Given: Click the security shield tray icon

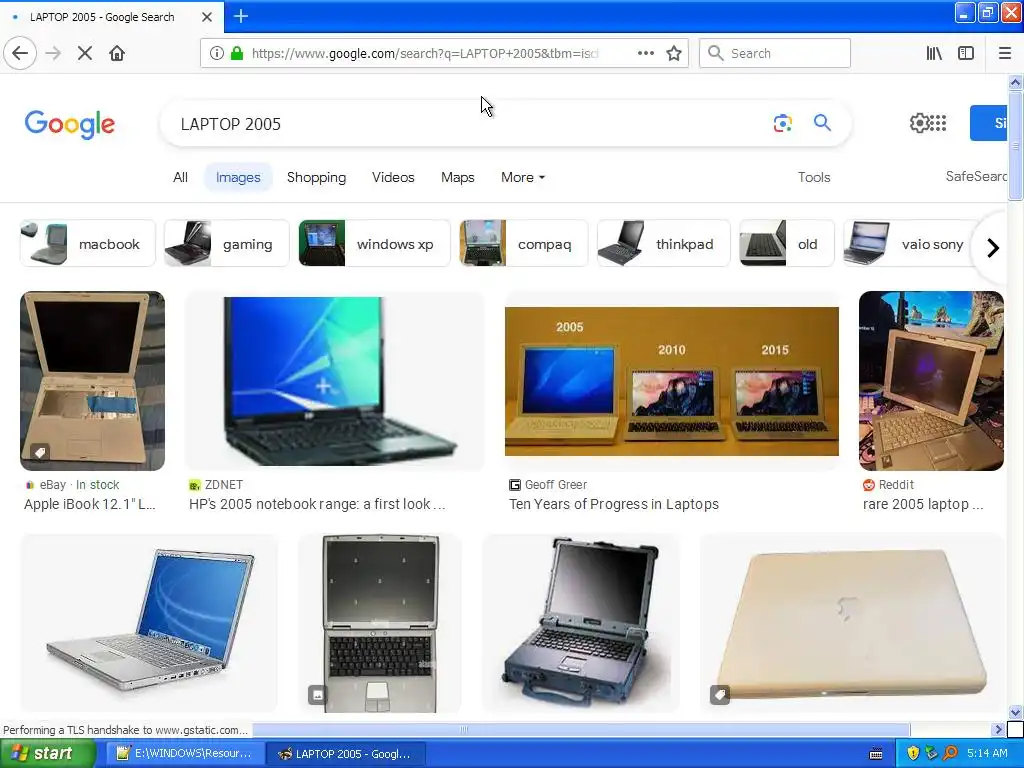Looking at the screenshot, I should pos(912,754).
